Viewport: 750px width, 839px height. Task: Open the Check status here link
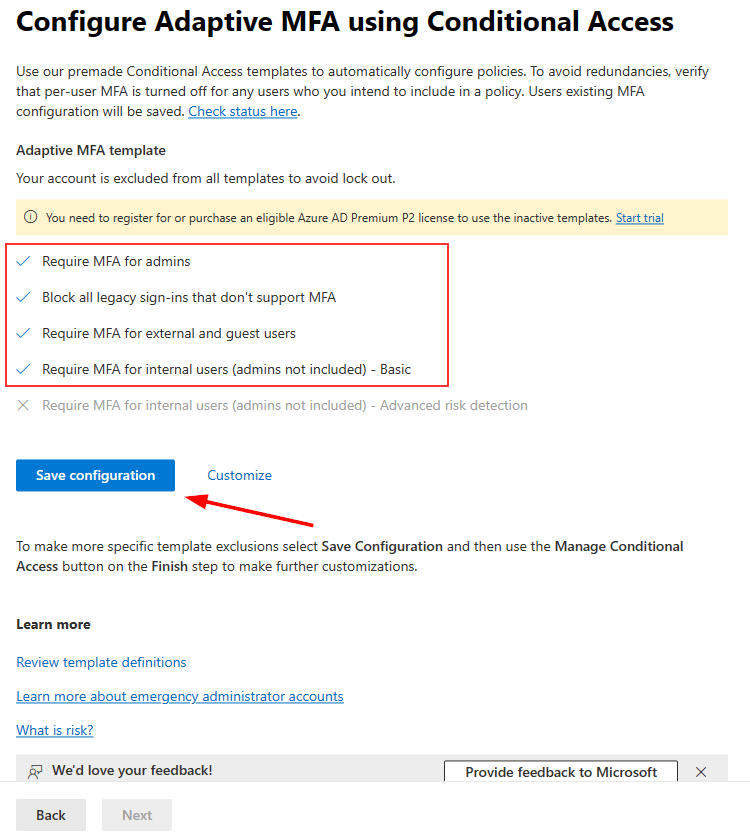pos(243,112)
